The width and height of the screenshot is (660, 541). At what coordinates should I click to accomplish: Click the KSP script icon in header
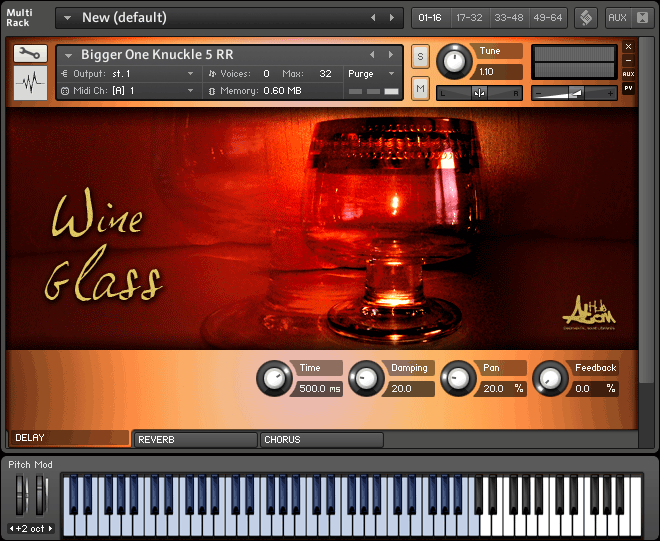[x=586, y=18]
